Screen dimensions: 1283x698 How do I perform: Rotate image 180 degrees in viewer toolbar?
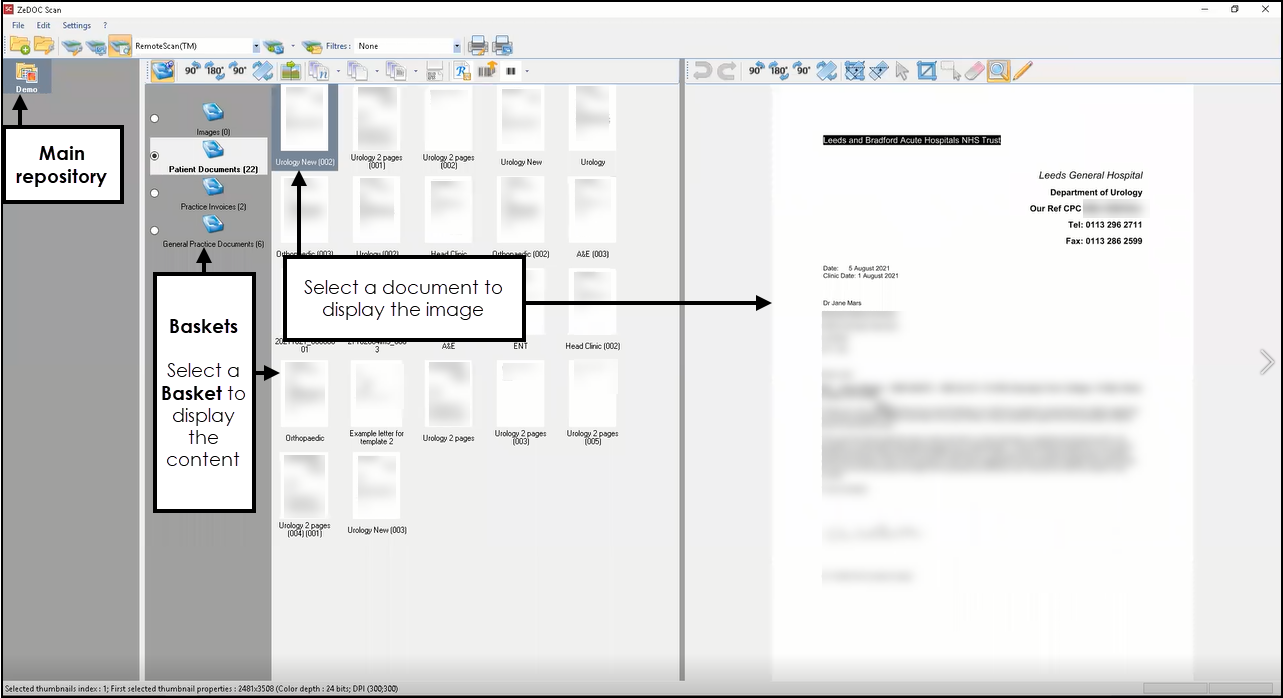[779, 71]
